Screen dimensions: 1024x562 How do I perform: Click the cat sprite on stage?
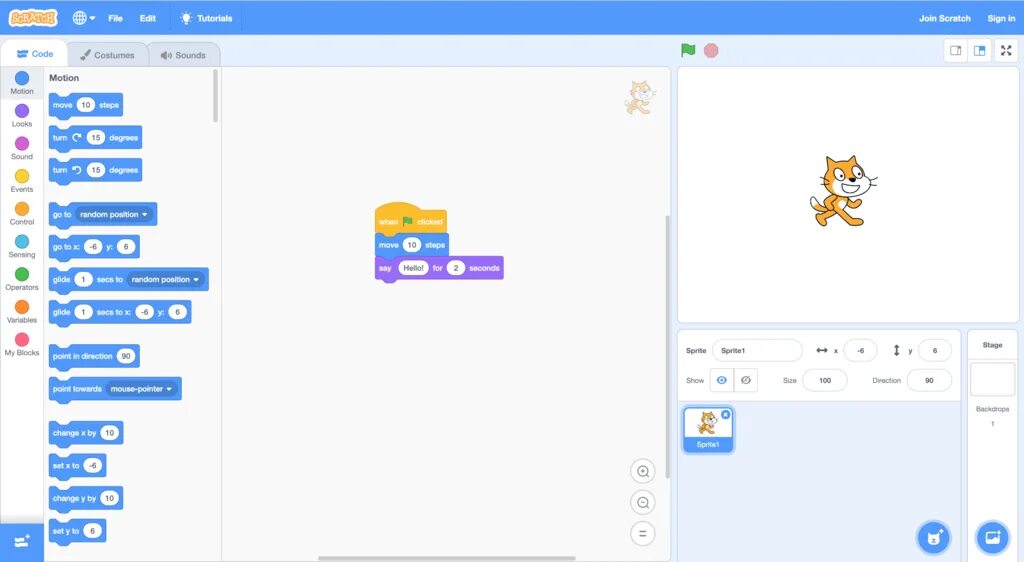coord(843,191)
